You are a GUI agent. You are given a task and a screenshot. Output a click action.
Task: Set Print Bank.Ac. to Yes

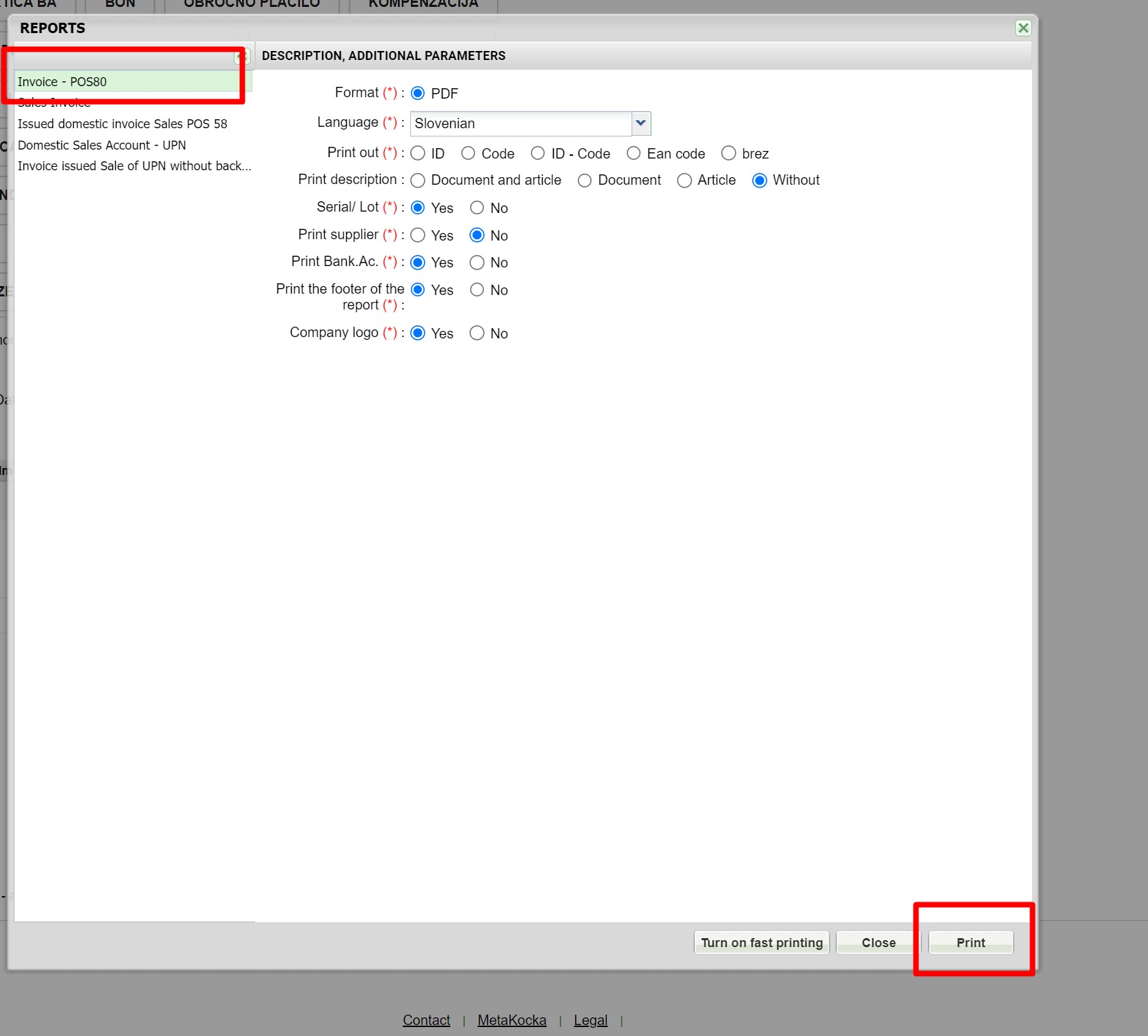coord(418,263)
